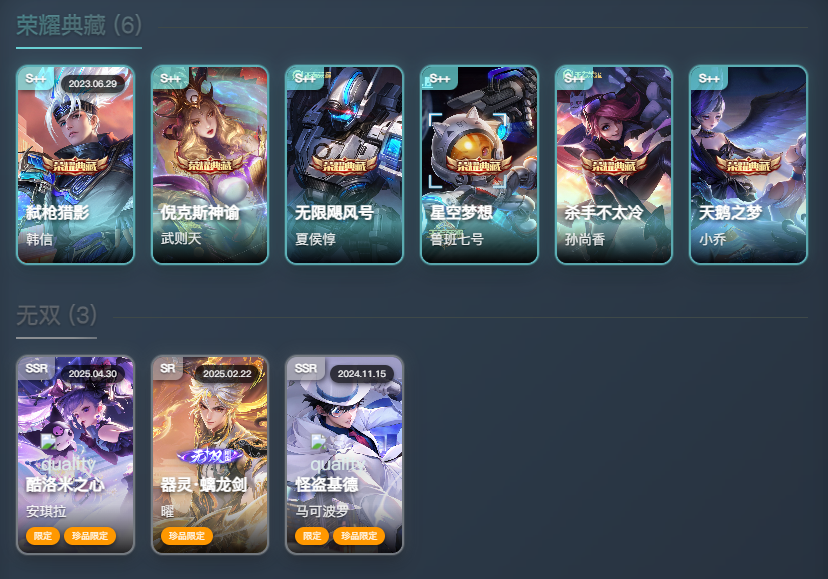This screenshot has height=579, width=828.
Task: Select the 杀手不太冷 孙尚香 skin card
Action: tap(614, 165)
